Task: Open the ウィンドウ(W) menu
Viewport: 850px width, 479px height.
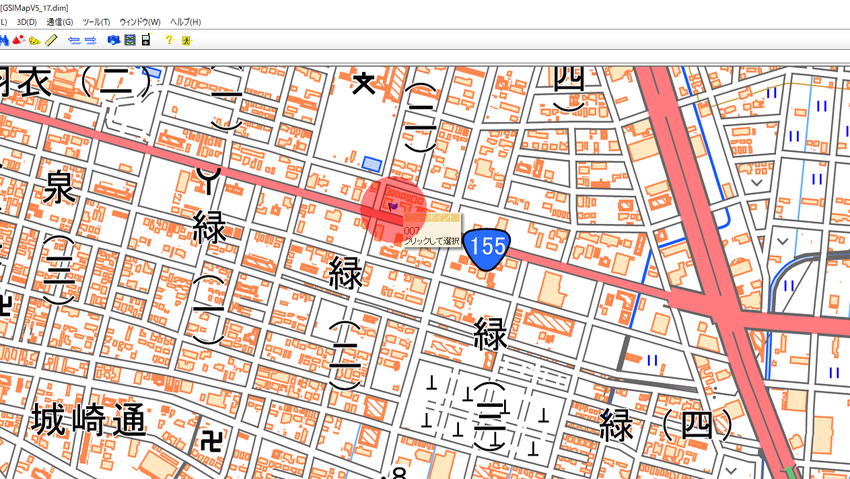Action: [x=140, y=22]
